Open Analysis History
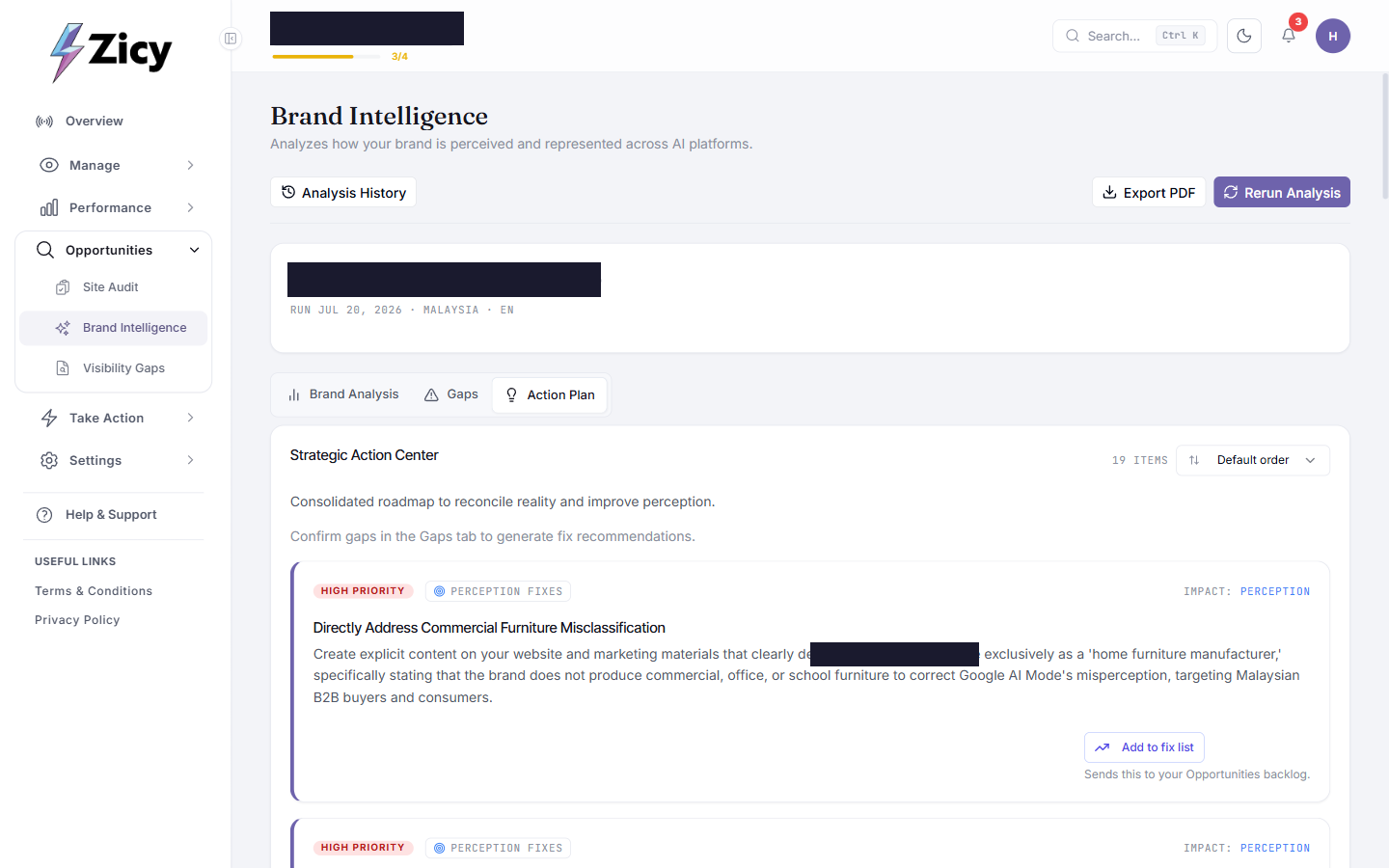Image resolution: width=1389 pixels, height=868 pixels. pyautogui.click(x=343, y=192)
